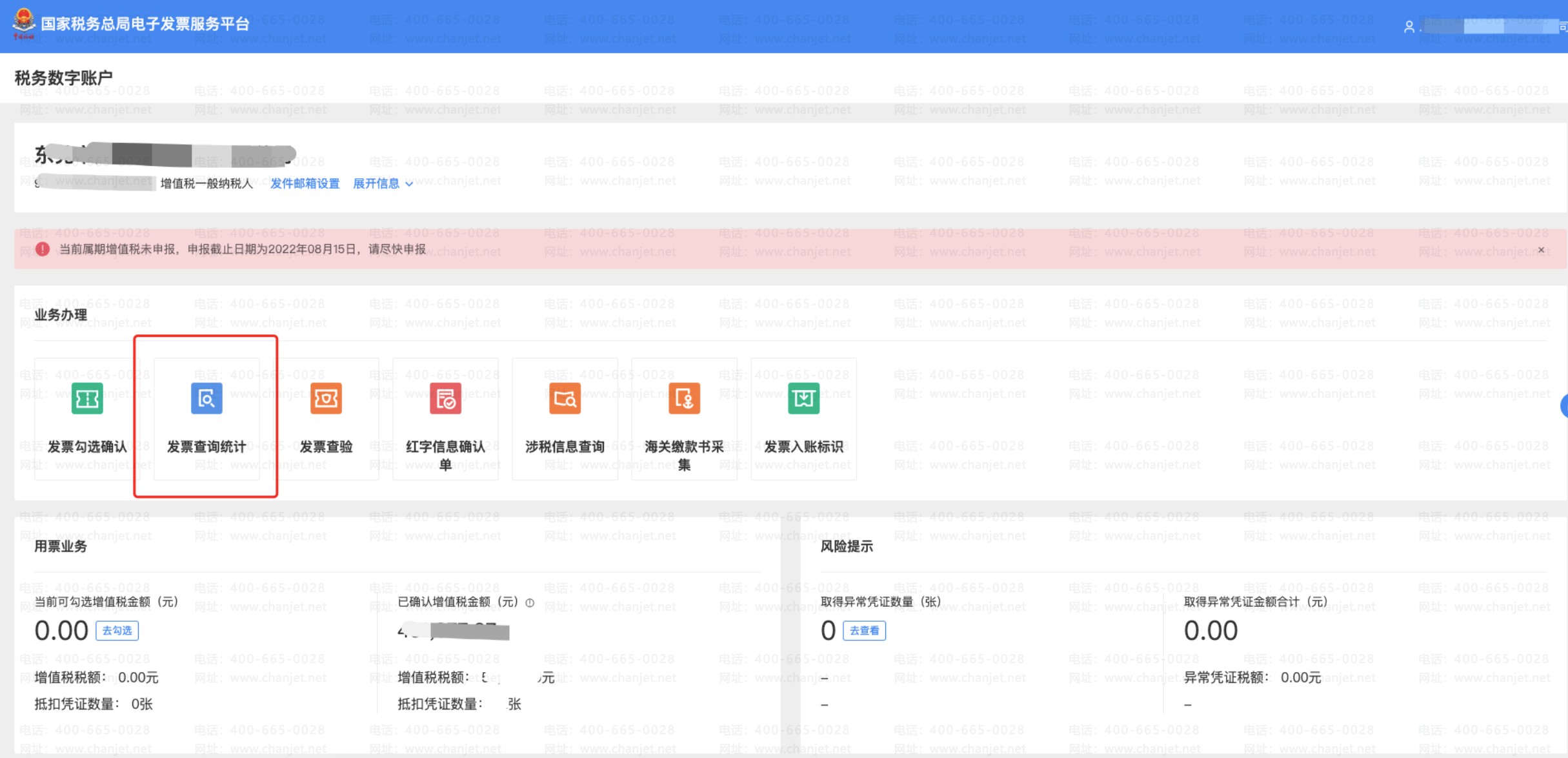Click the 去查看 button
This screenshot has width=1568, height=758.
(864, 630)
